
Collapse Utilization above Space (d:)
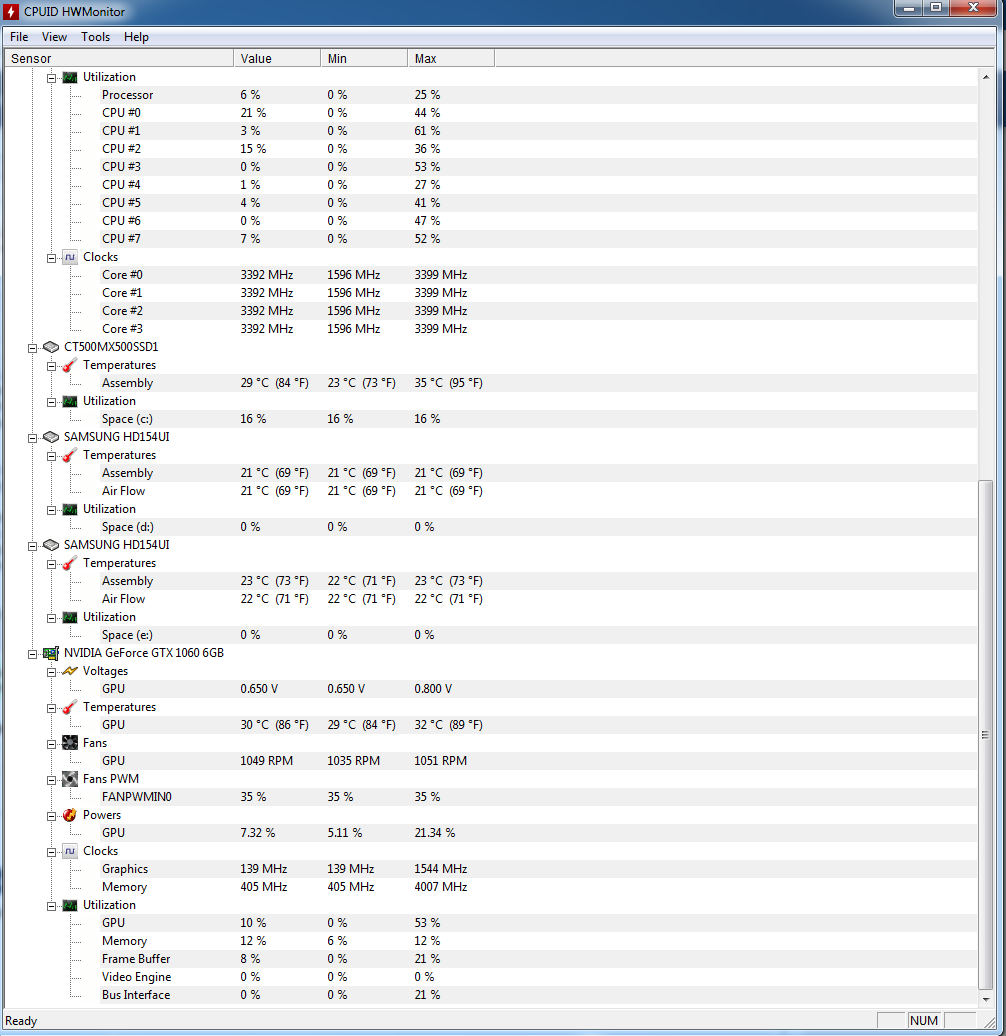tap(52, 510)
